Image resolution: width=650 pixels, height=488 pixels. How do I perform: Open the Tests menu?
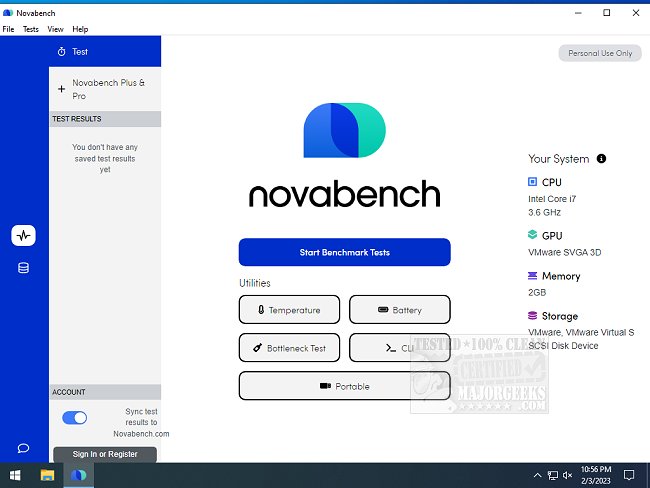click(x=31, y=30)
